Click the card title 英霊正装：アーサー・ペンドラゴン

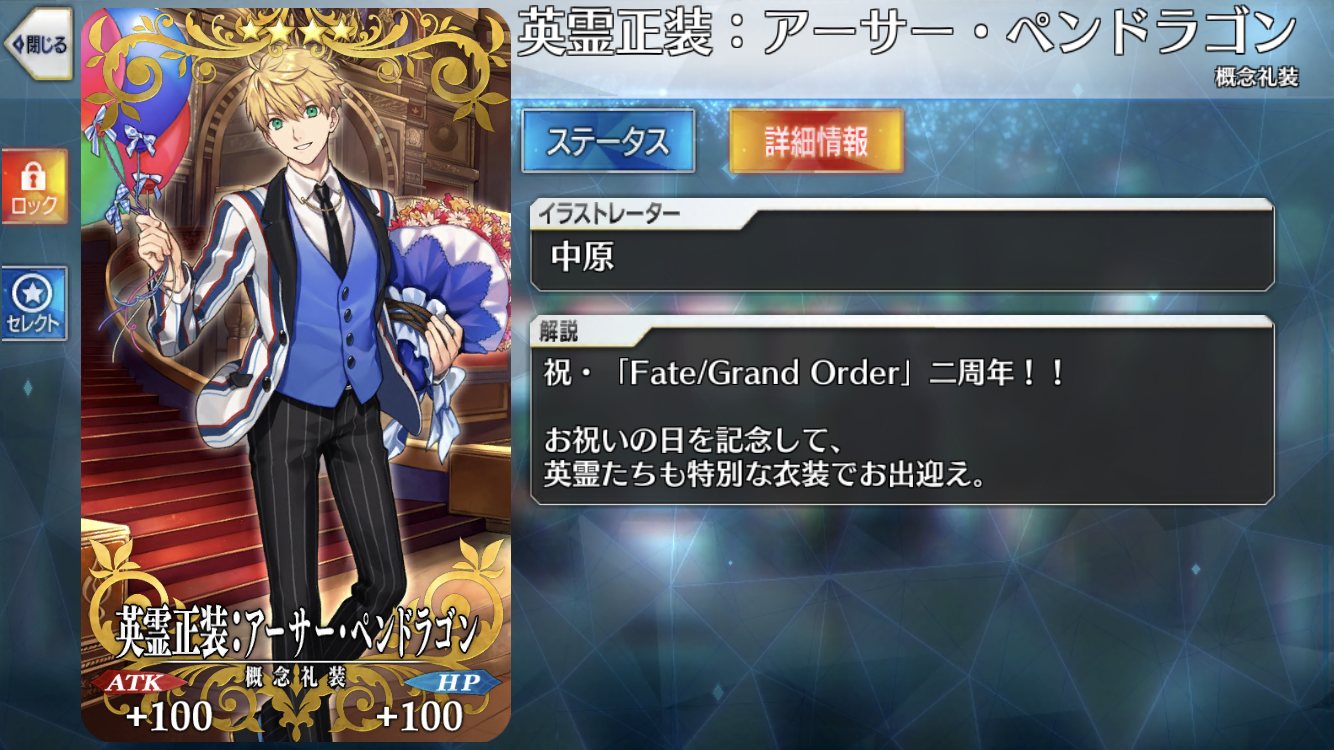tap(907, 35)
